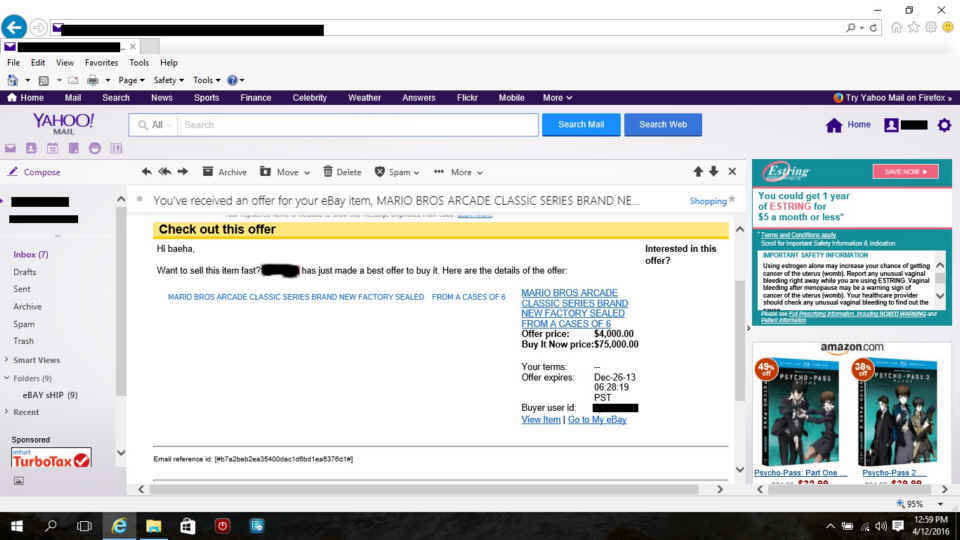The image size is (960, 540).
Task: Open the All search filter dropdown
Action: (154, 125)
